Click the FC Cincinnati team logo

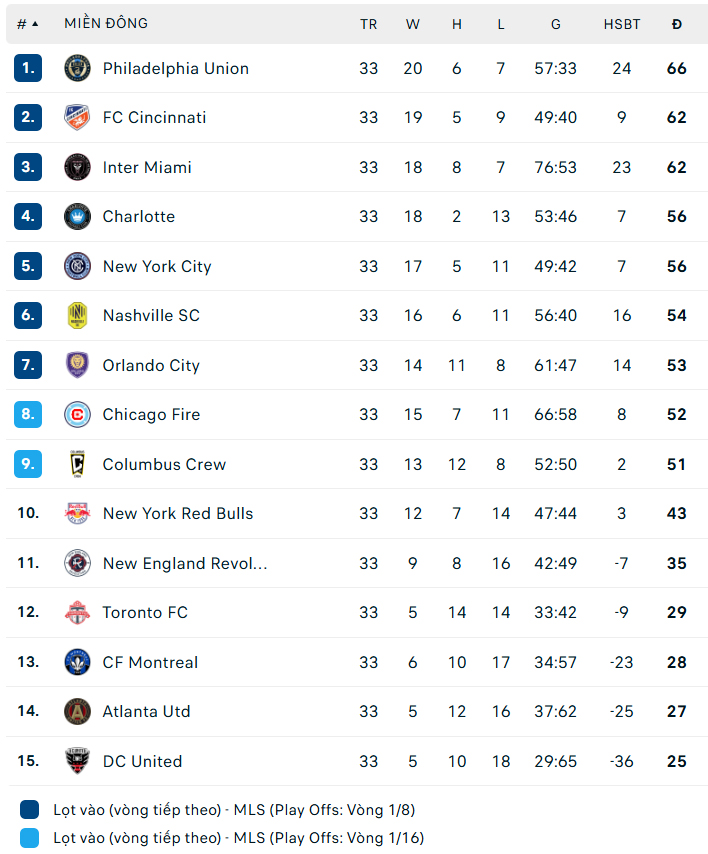(77, 117)
